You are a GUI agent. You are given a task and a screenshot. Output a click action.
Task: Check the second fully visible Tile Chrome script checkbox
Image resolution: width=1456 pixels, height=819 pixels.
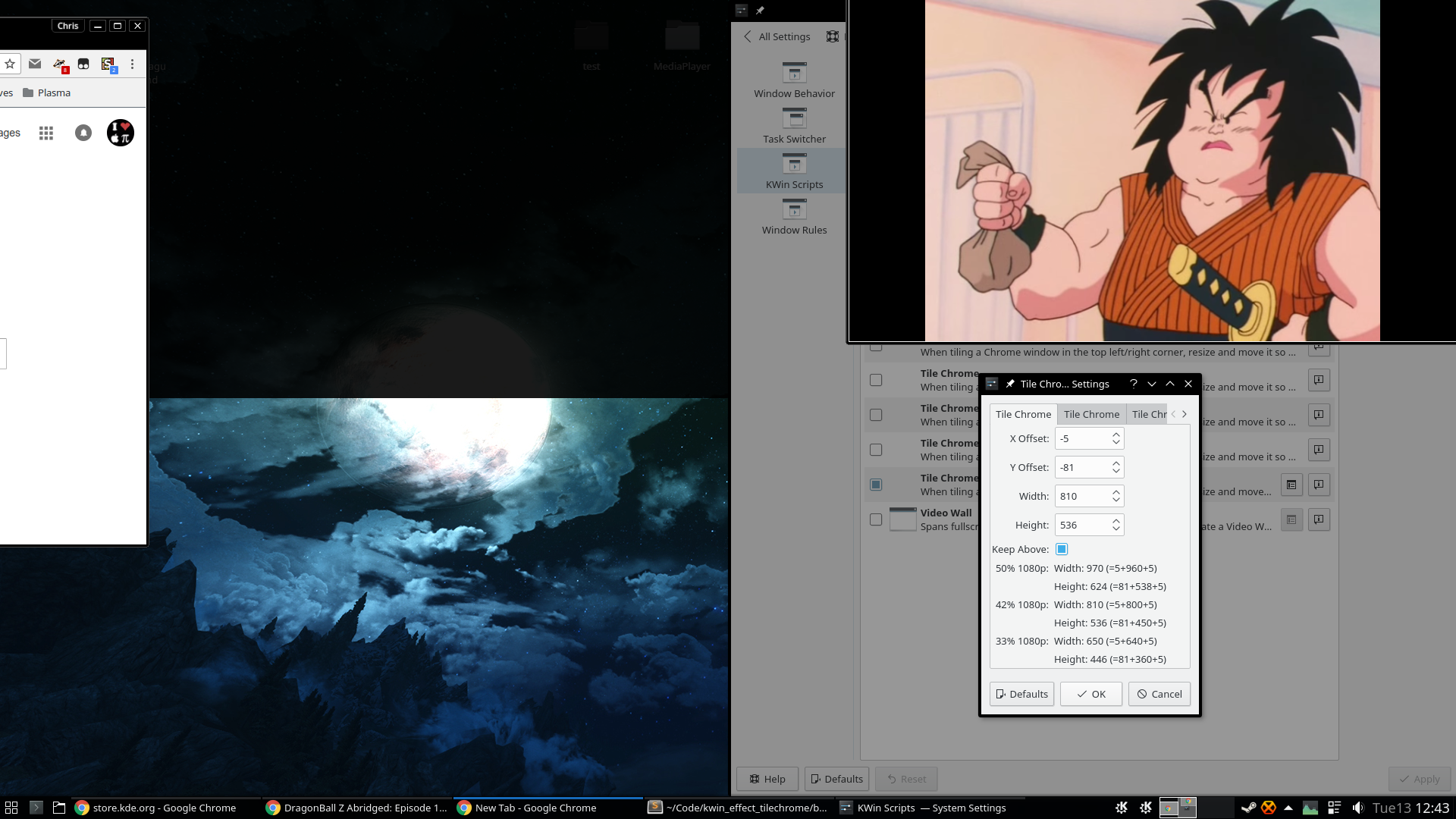[876, 415]
